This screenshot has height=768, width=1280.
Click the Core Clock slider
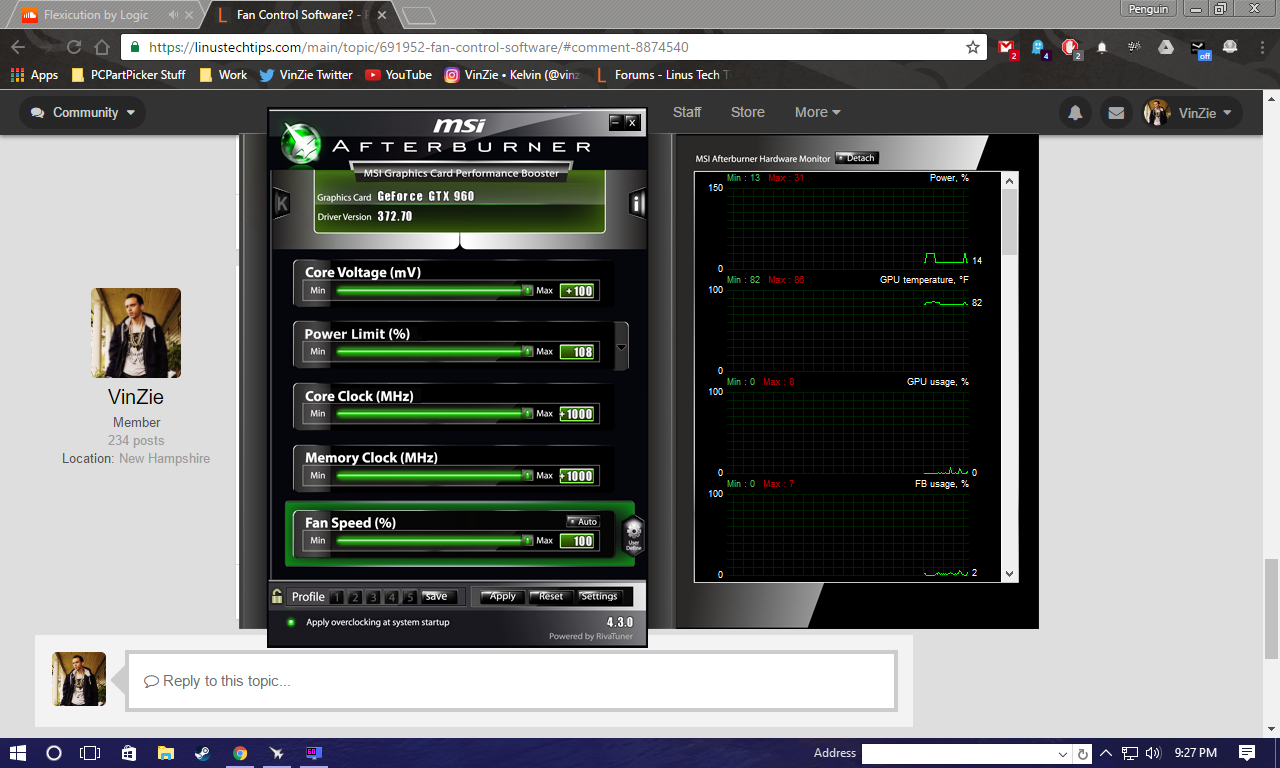tap(433, 413)
